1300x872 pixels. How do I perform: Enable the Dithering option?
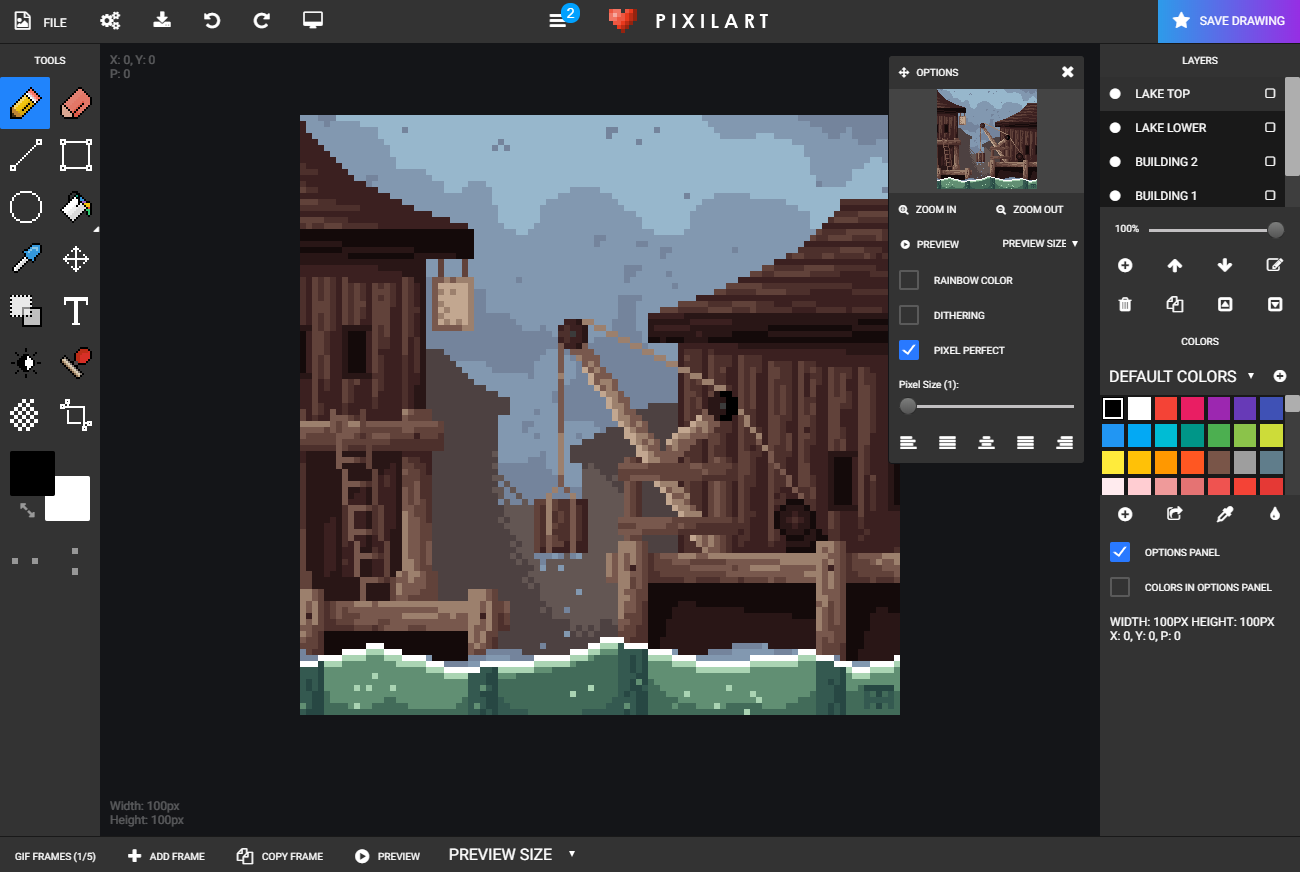coord(909,315)
